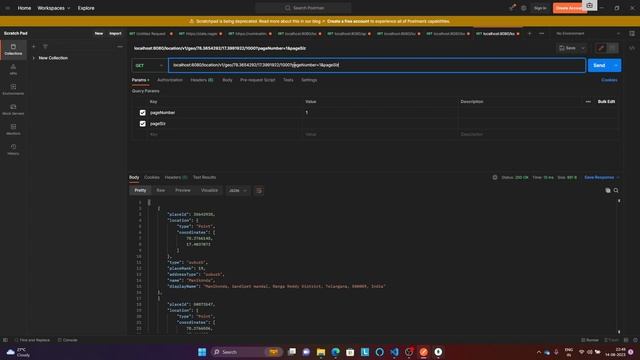Open the No Environment selector
Screen dimensions: 640x360
pos(588,33)
